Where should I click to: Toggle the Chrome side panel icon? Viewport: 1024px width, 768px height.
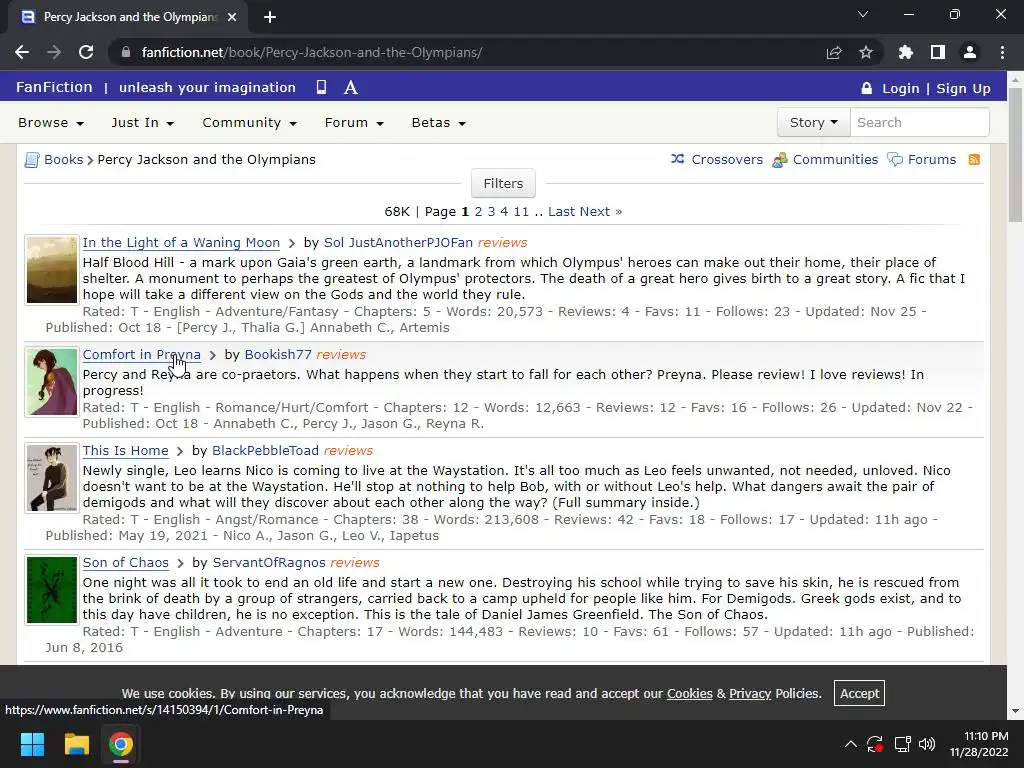coord(938,52)
